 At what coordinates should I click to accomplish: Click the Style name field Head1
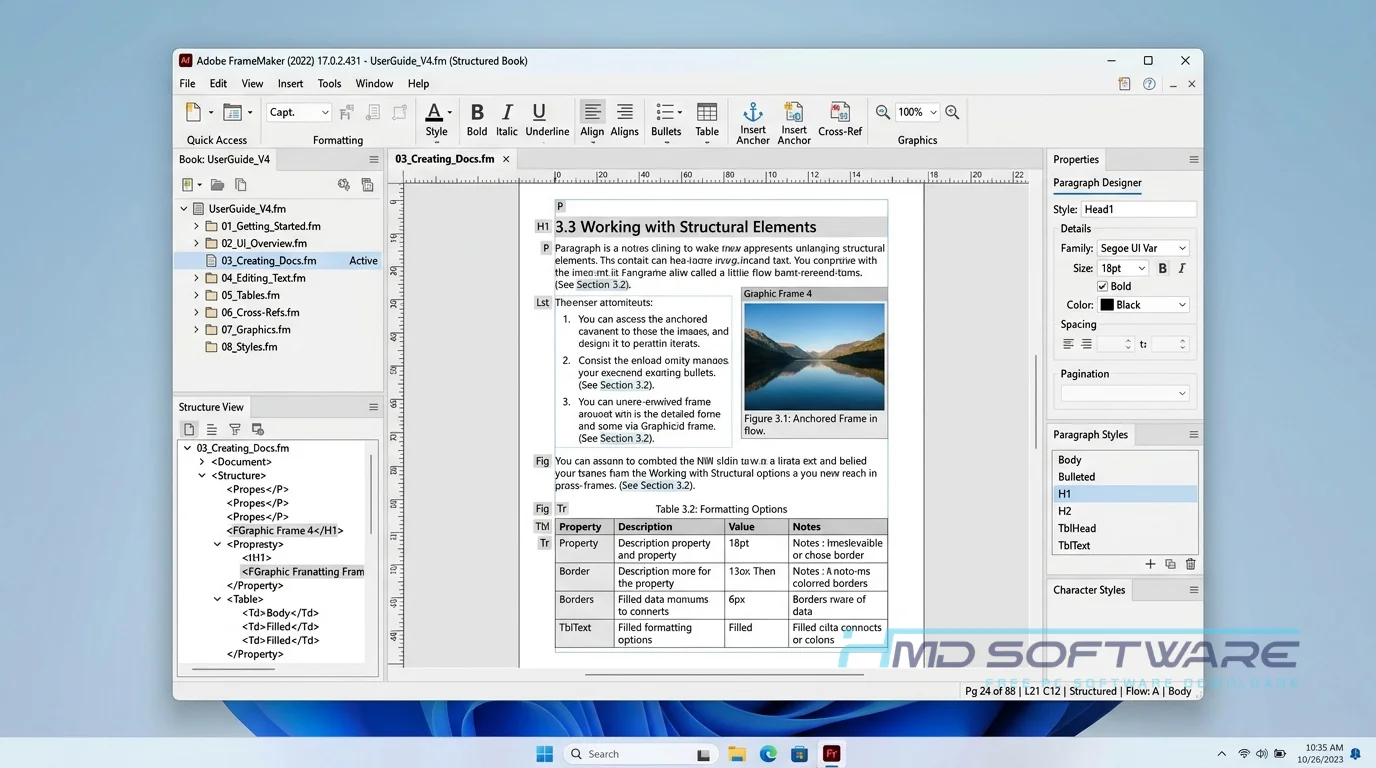tap(1139, 209)
